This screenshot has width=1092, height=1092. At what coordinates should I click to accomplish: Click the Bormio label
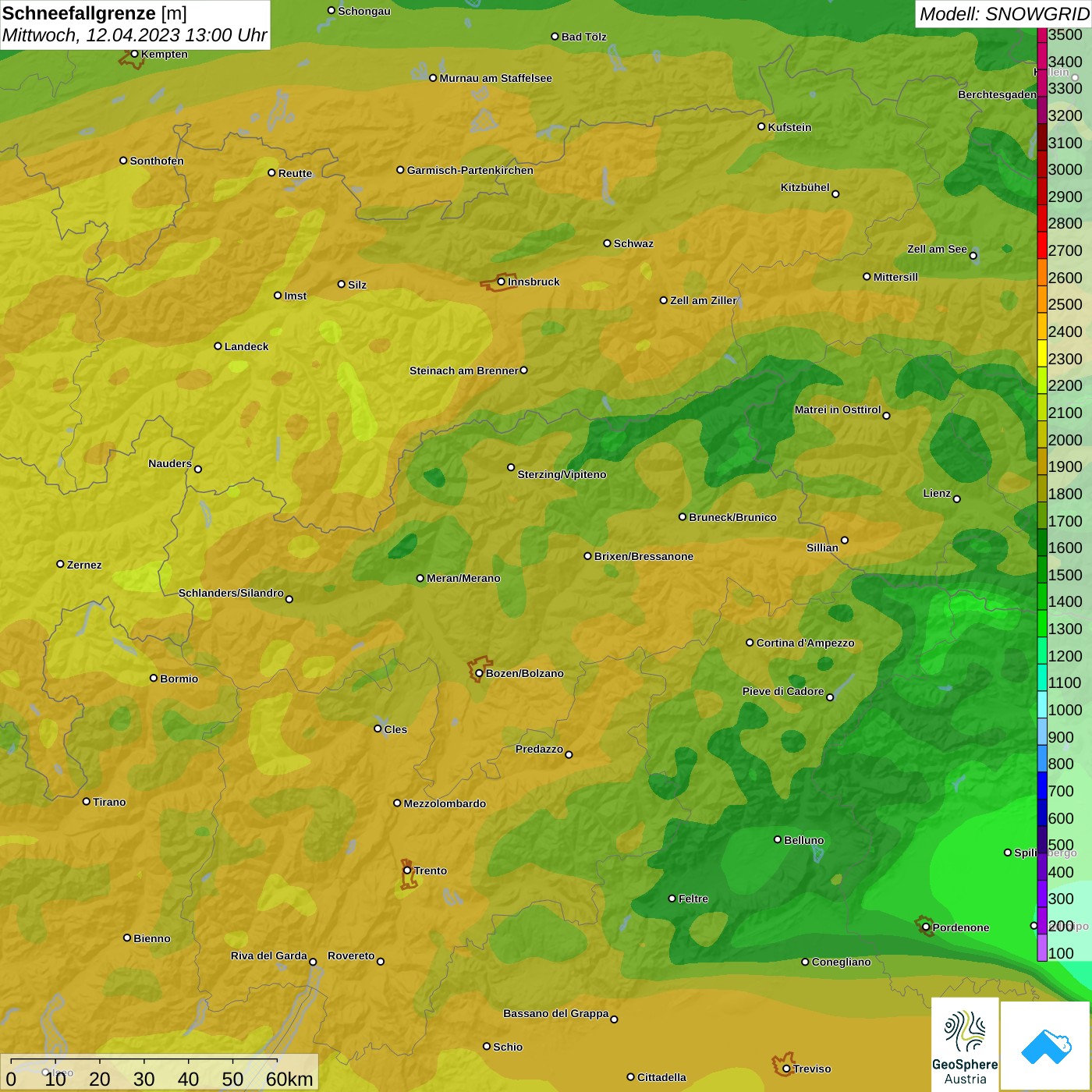point(179,679)
